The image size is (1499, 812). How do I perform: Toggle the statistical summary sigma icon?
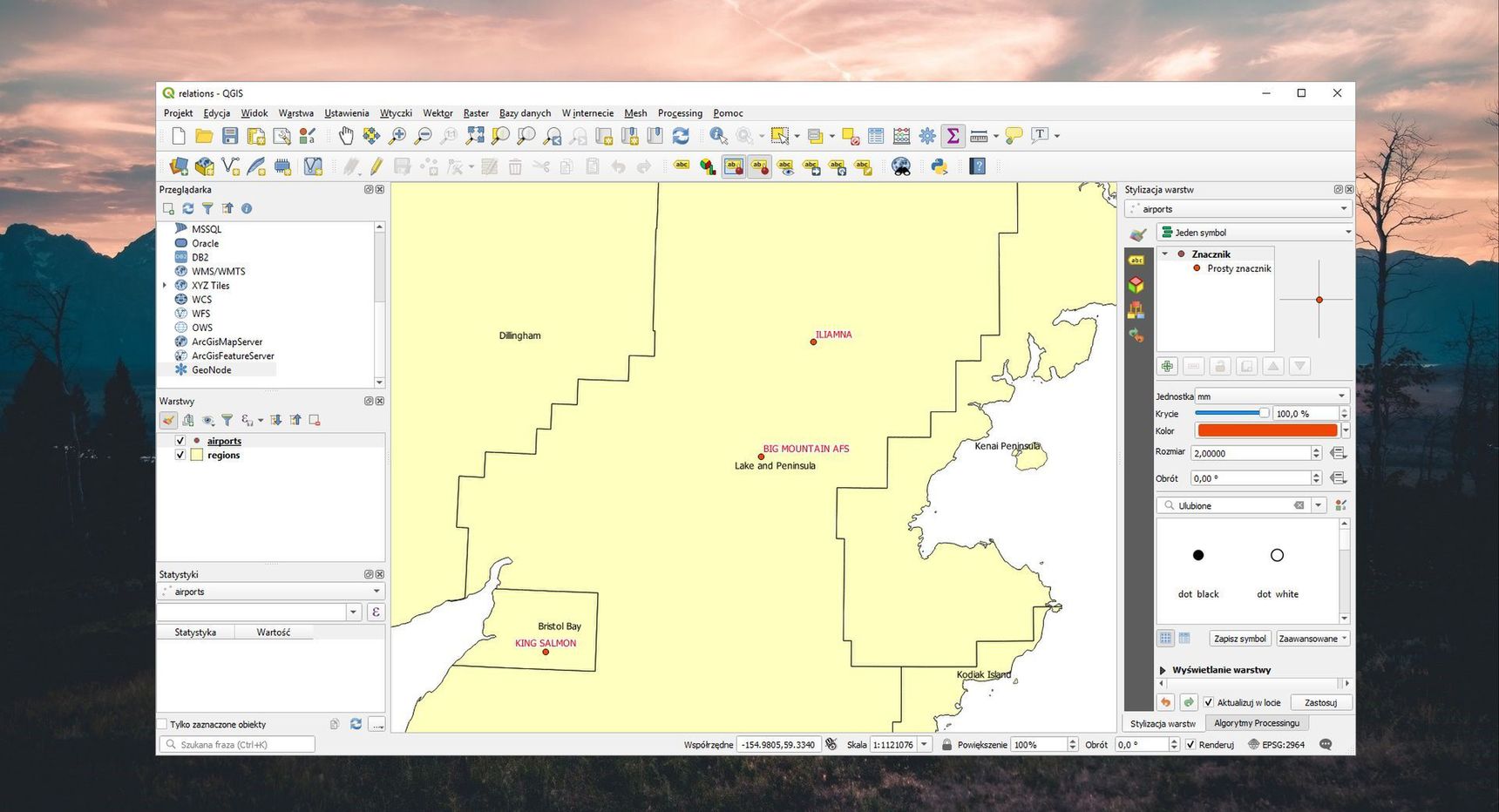click(953, 136)
